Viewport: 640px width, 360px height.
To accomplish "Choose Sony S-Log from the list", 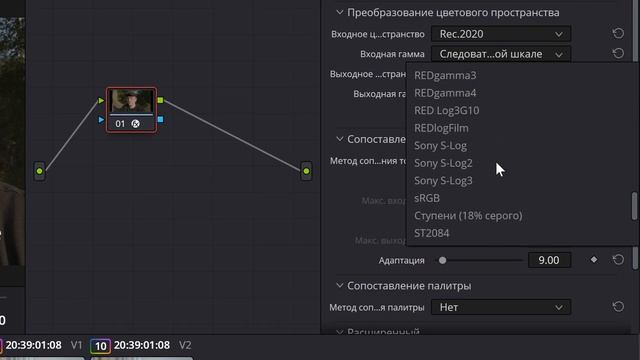I will [x=440, y=146].
